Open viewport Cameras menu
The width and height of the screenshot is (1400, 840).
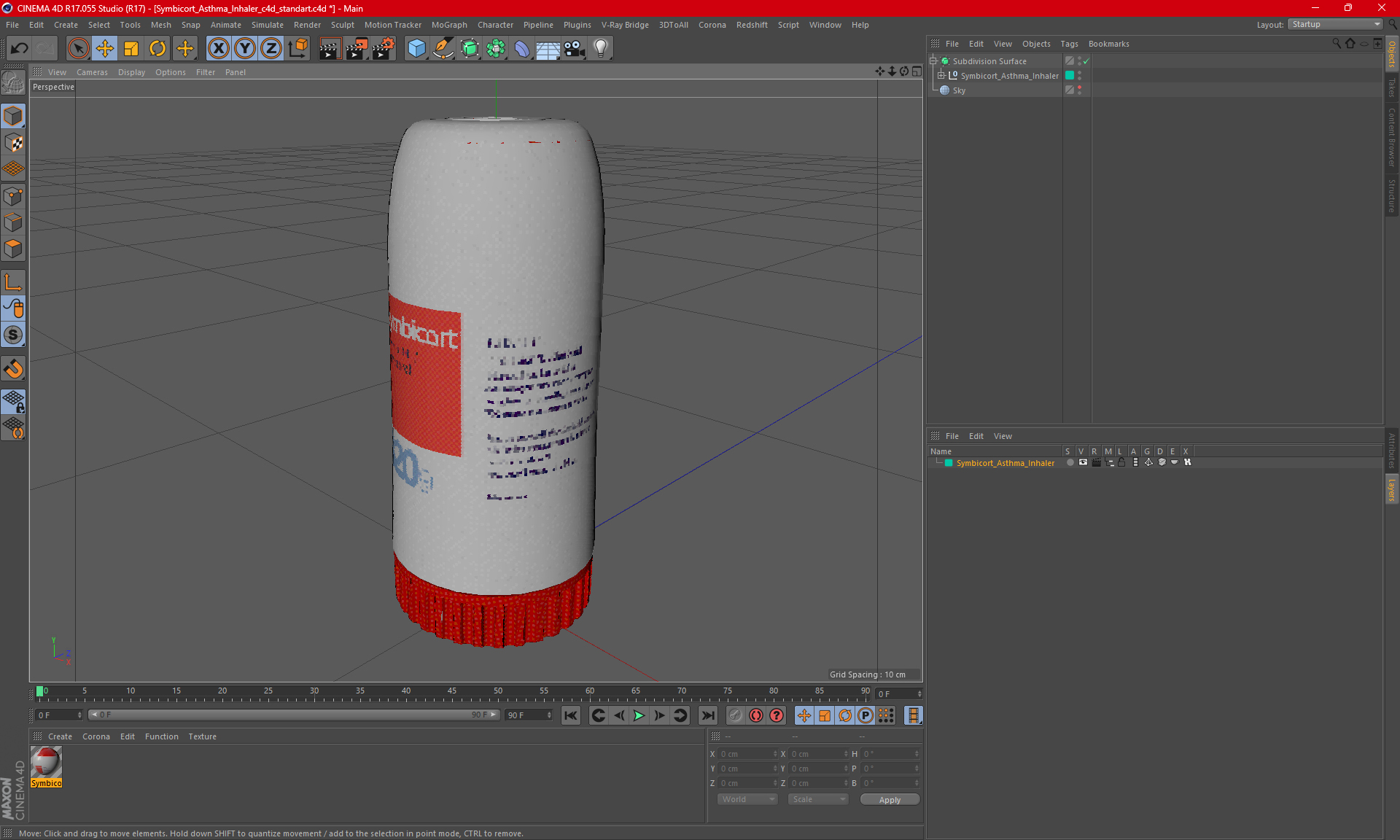coord(92,72)
